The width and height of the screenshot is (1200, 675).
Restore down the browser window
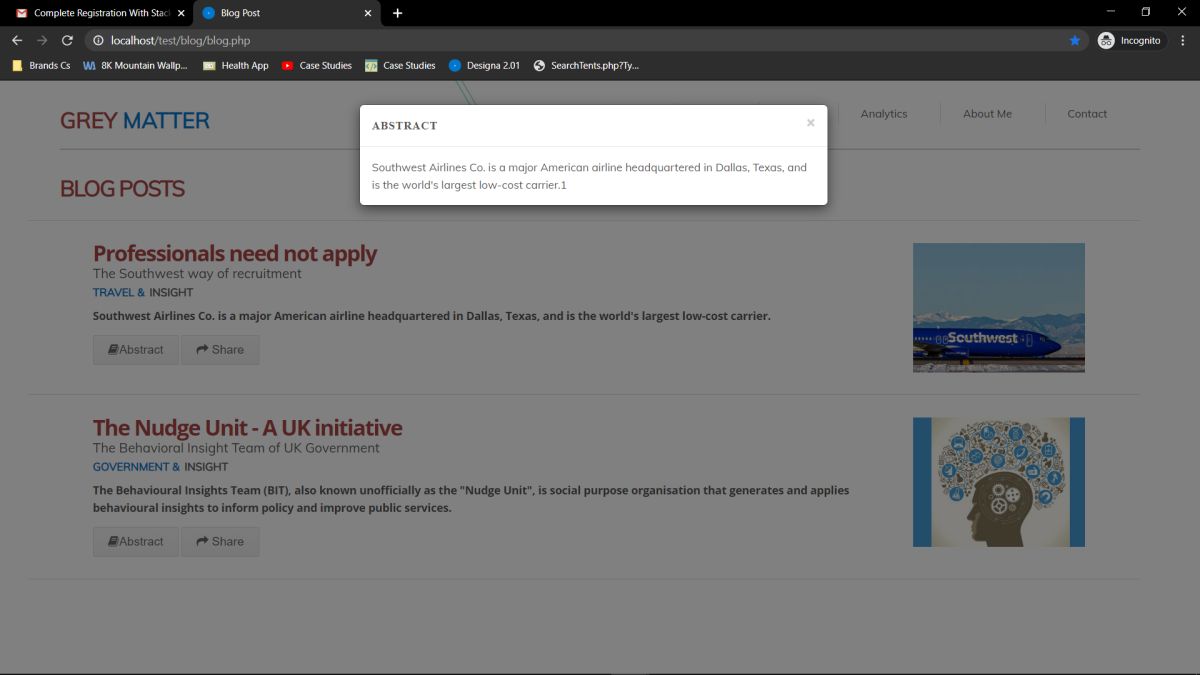pos(1146,12)
